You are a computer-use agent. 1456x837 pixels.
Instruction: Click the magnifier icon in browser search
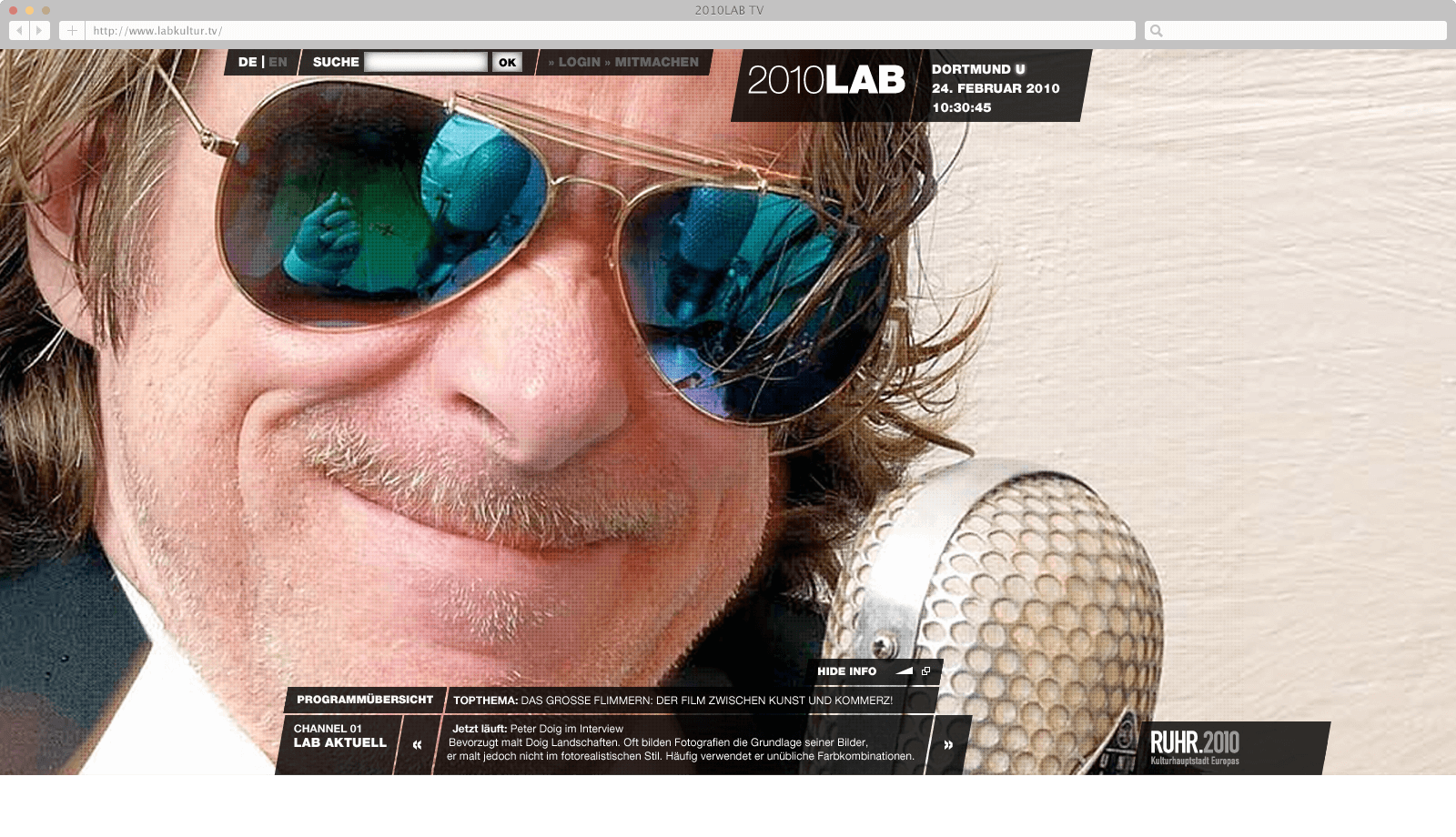(1156, 31)
